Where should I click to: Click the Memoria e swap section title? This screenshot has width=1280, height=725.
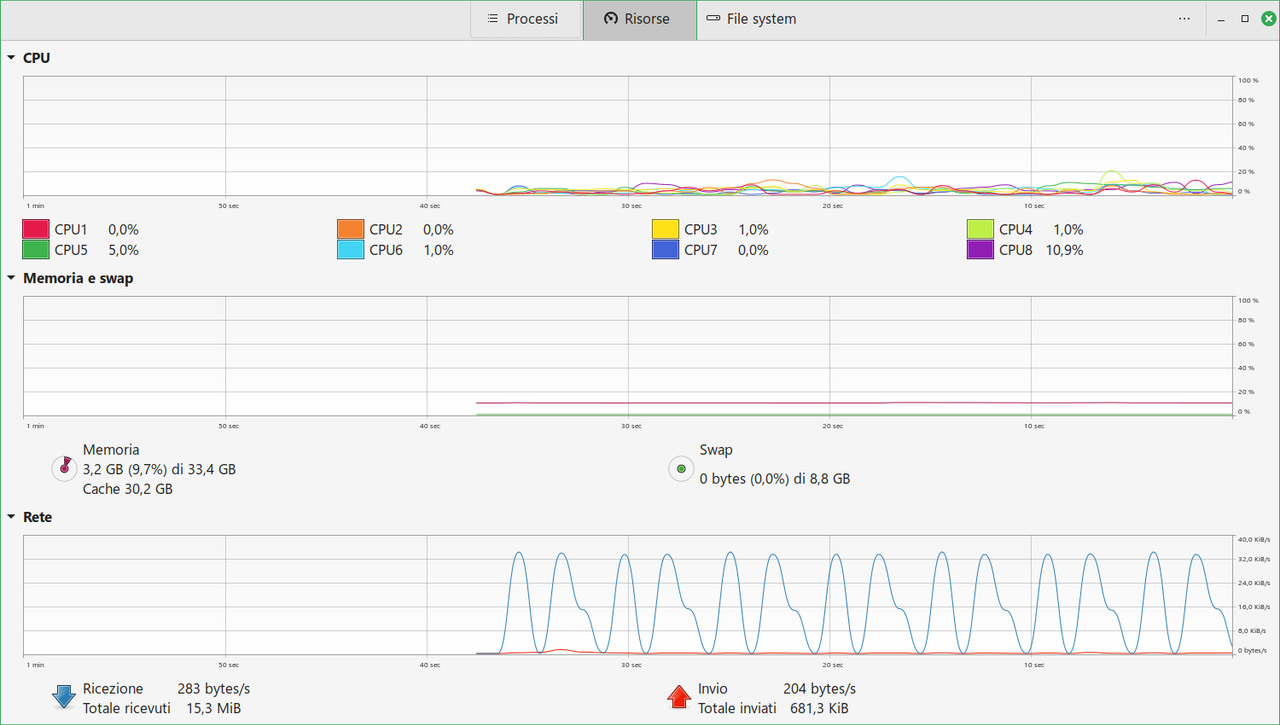78,278
